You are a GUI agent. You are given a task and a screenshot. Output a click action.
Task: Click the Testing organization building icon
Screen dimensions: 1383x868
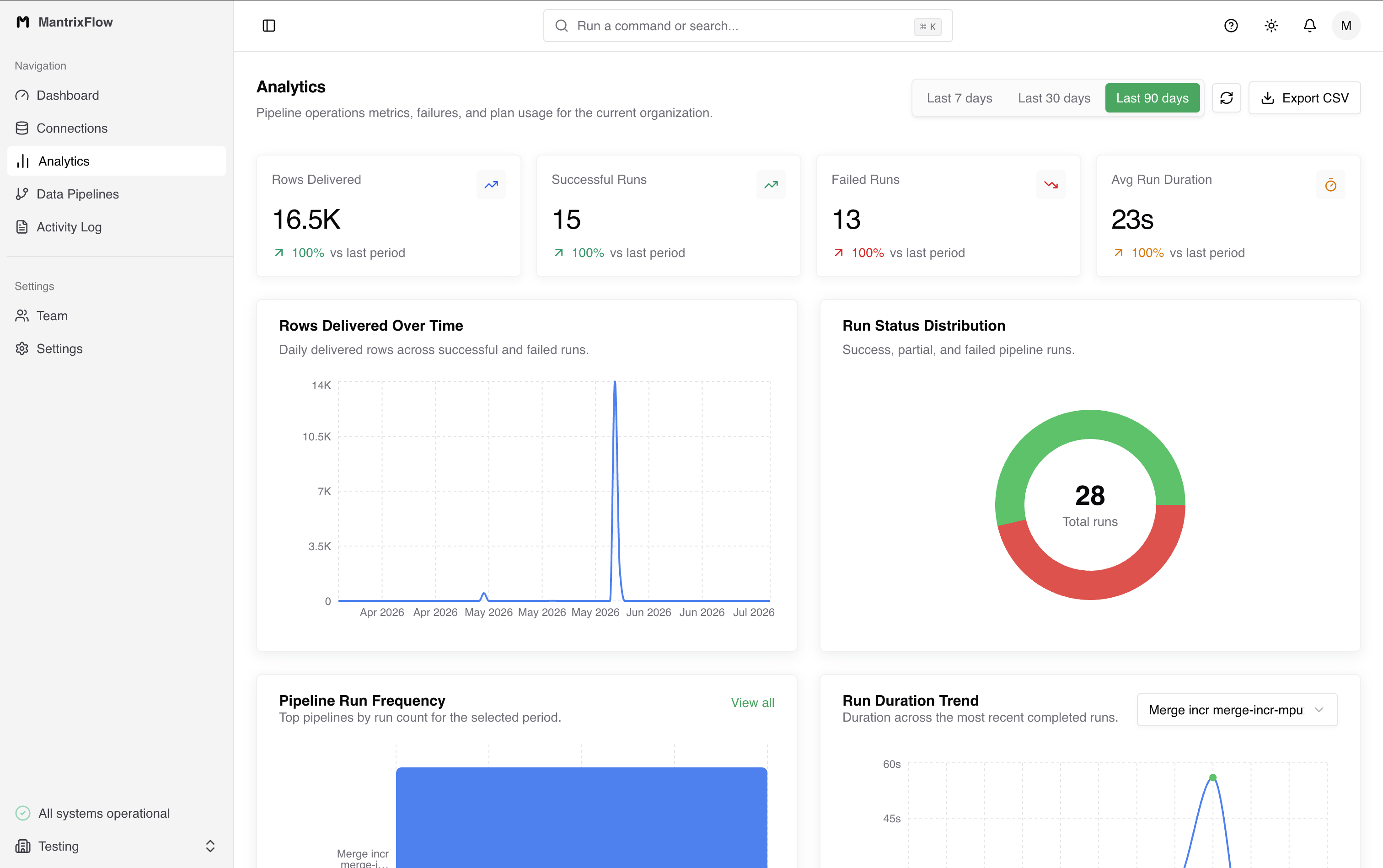tap(22, 846)
